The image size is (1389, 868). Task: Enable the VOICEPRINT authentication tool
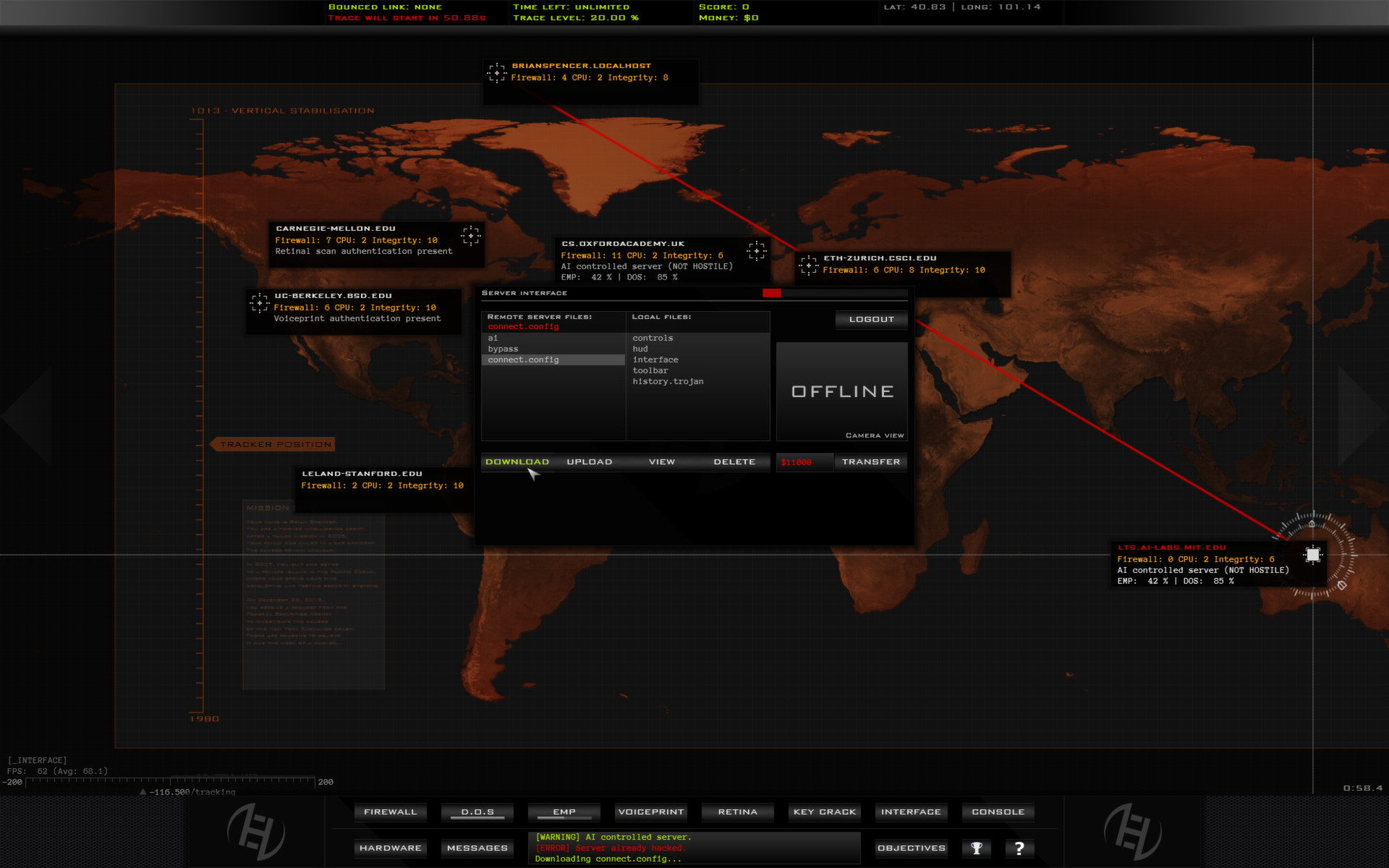(650, 812)
